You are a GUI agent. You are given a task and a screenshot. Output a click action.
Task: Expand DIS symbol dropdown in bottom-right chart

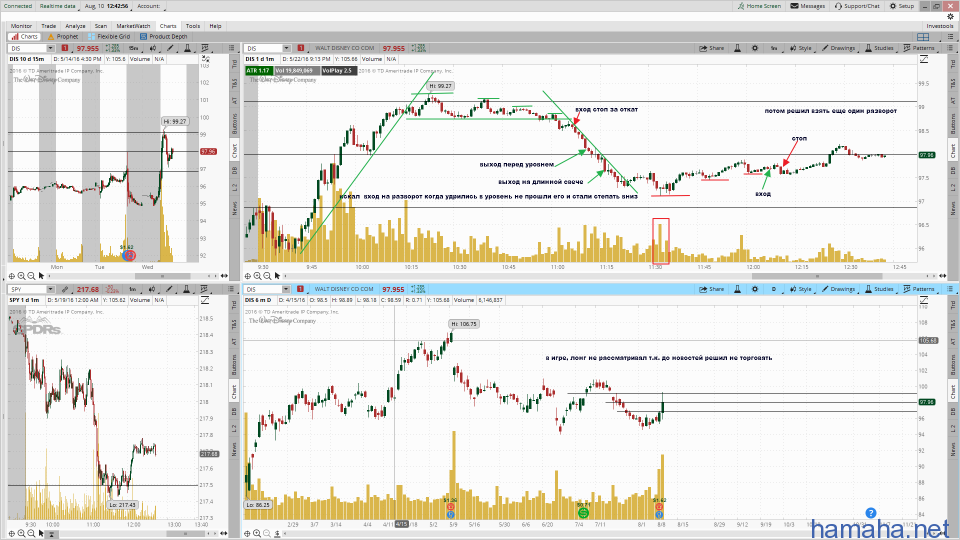[x=286, y=290]
